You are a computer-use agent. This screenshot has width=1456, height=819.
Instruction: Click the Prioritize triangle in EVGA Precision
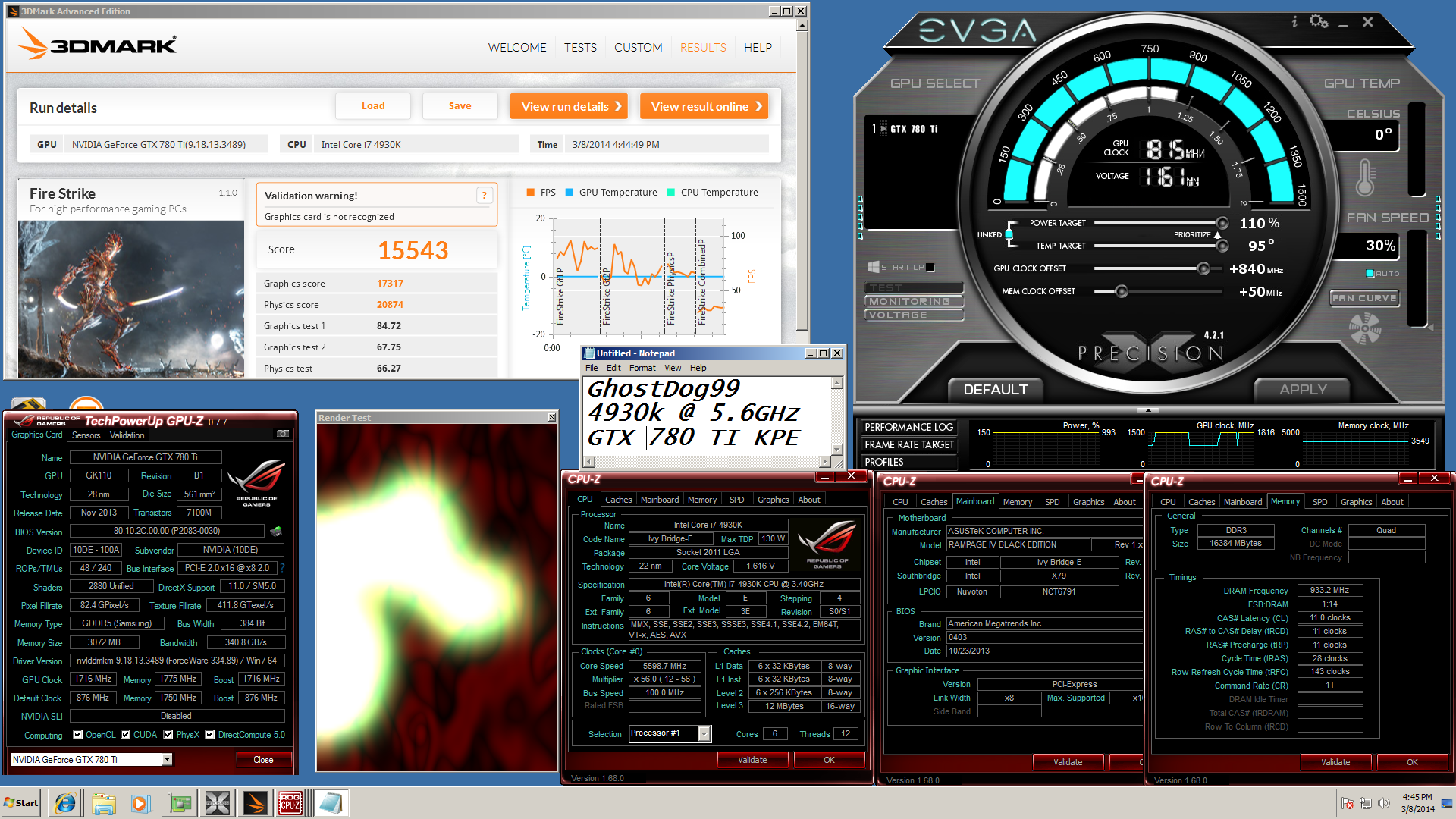1218,235
